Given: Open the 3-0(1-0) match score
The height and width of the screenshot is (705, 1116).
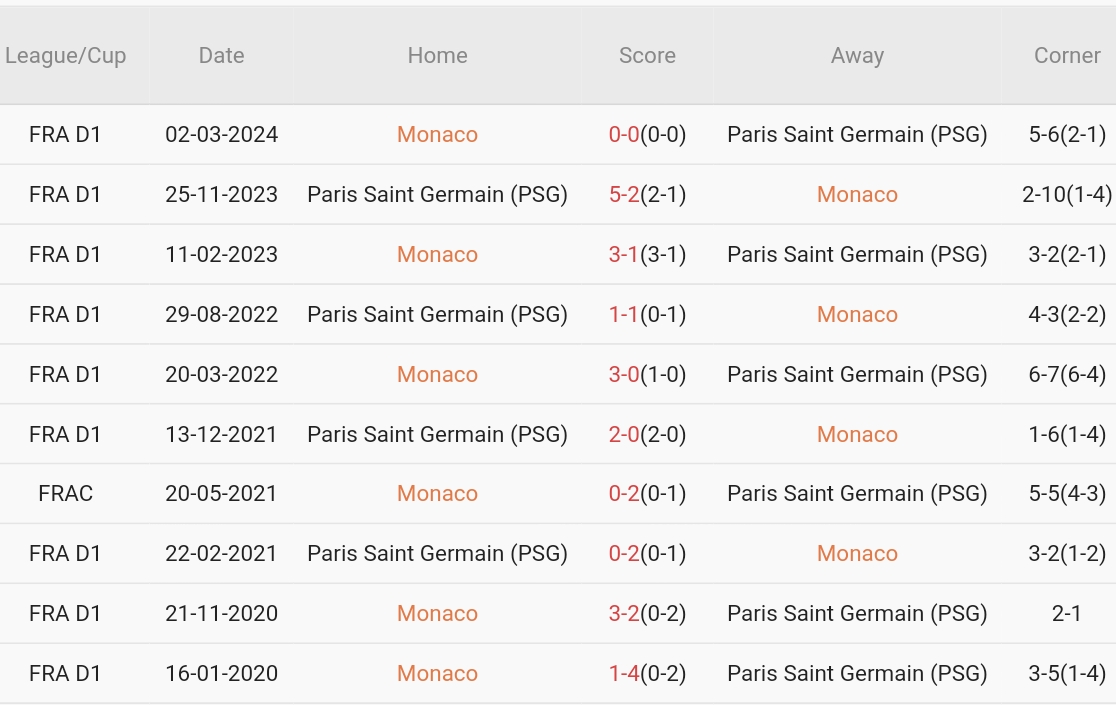Looking at the screenshot, I should [647, 374].
